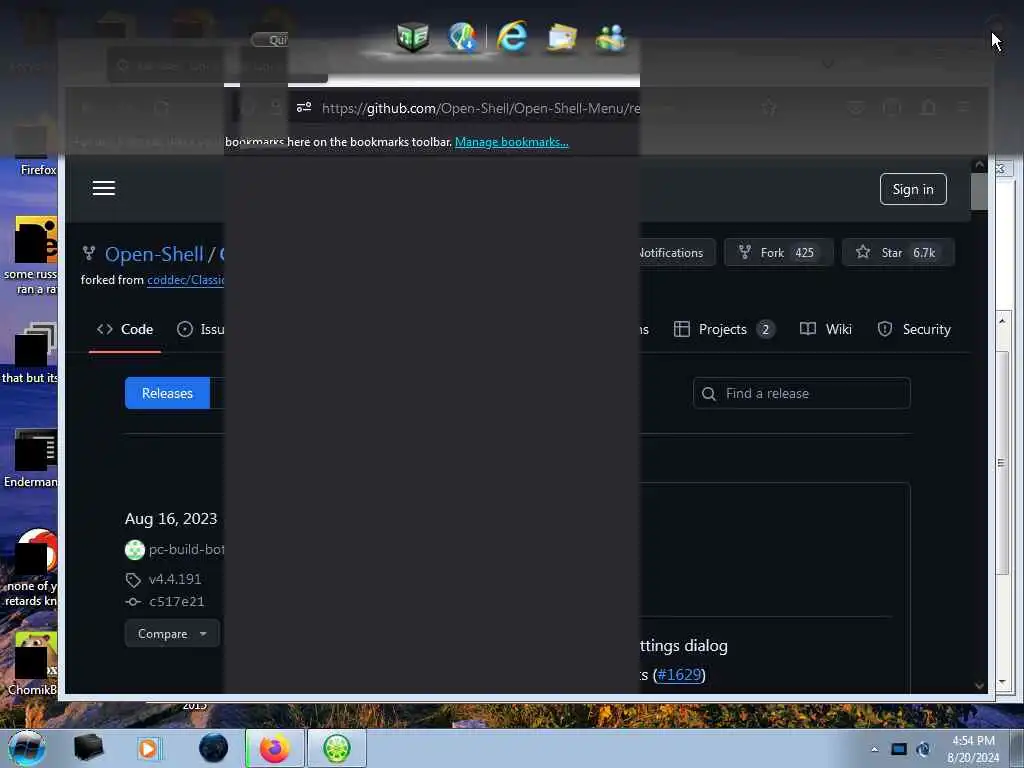This screenshot has width=1024, height=768.
Task: Select the 'some russ ran a rat' desktop icon
Action: 31,256
